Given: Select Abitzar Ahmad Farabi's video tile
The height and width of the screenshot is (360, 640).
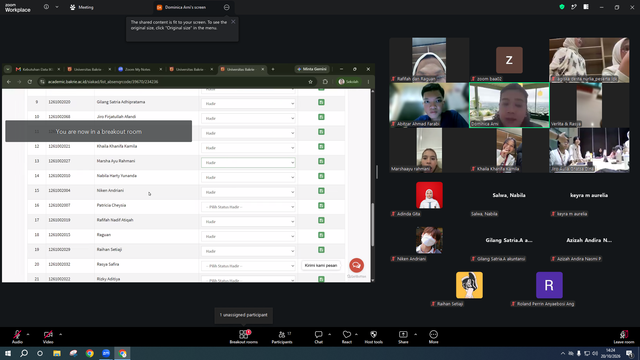Looking at the screenshot, I should point(429,105).
